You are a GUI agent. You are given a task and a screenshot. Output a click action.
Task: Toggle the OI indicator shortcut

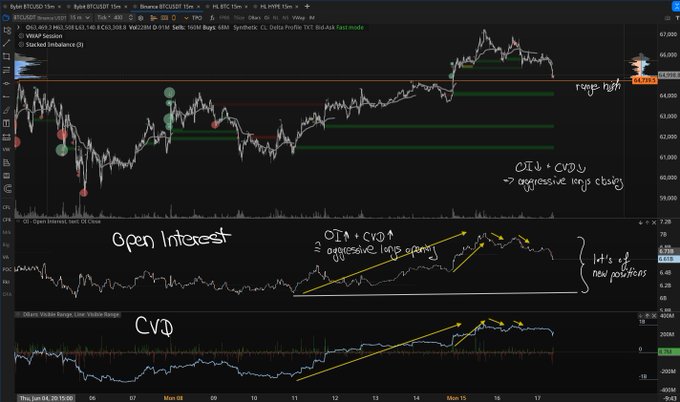tap(267, 18)
